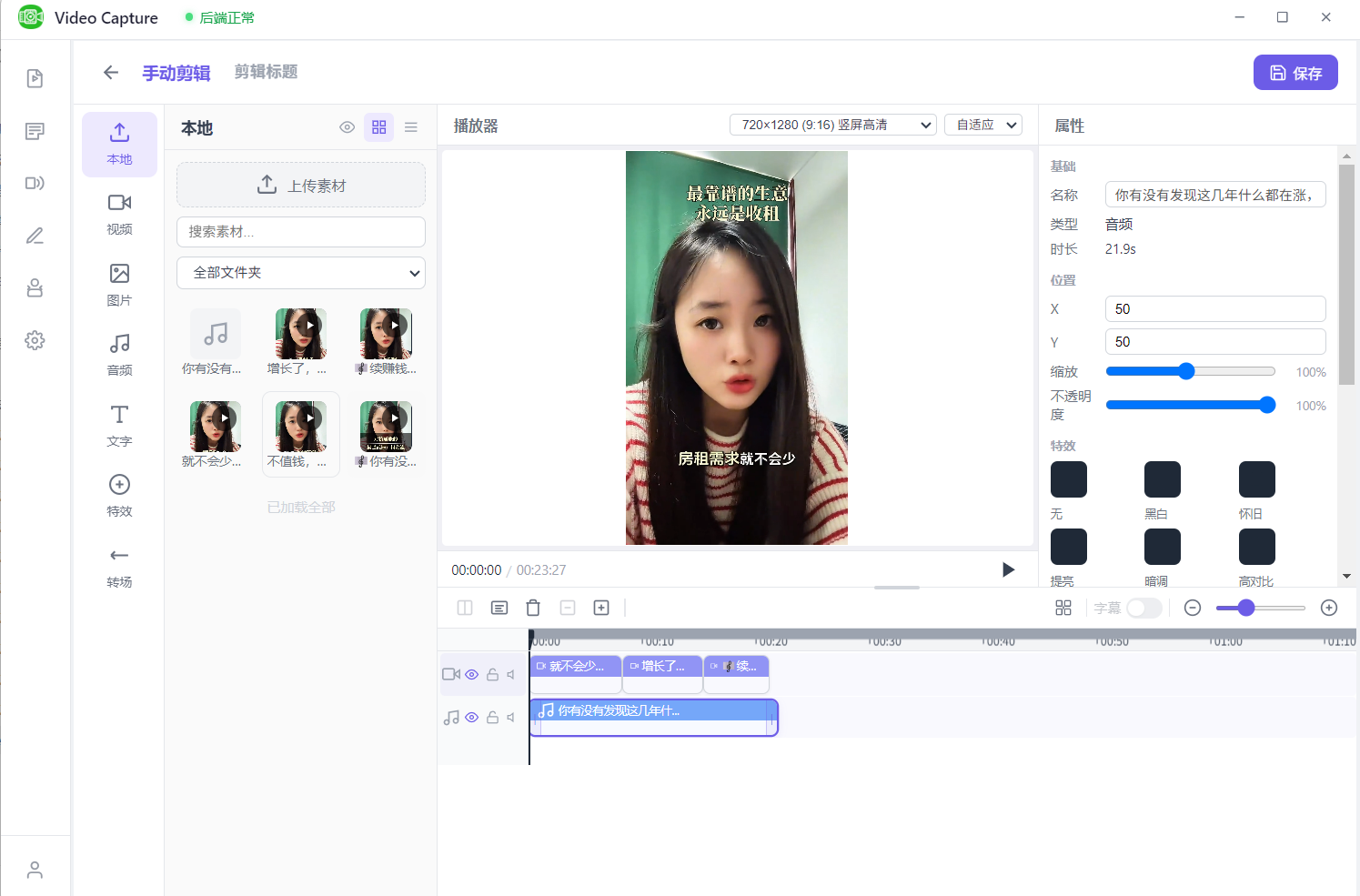
Task: Expand the 全部文件夹 folder dropdown
Action: coord(301,272)
